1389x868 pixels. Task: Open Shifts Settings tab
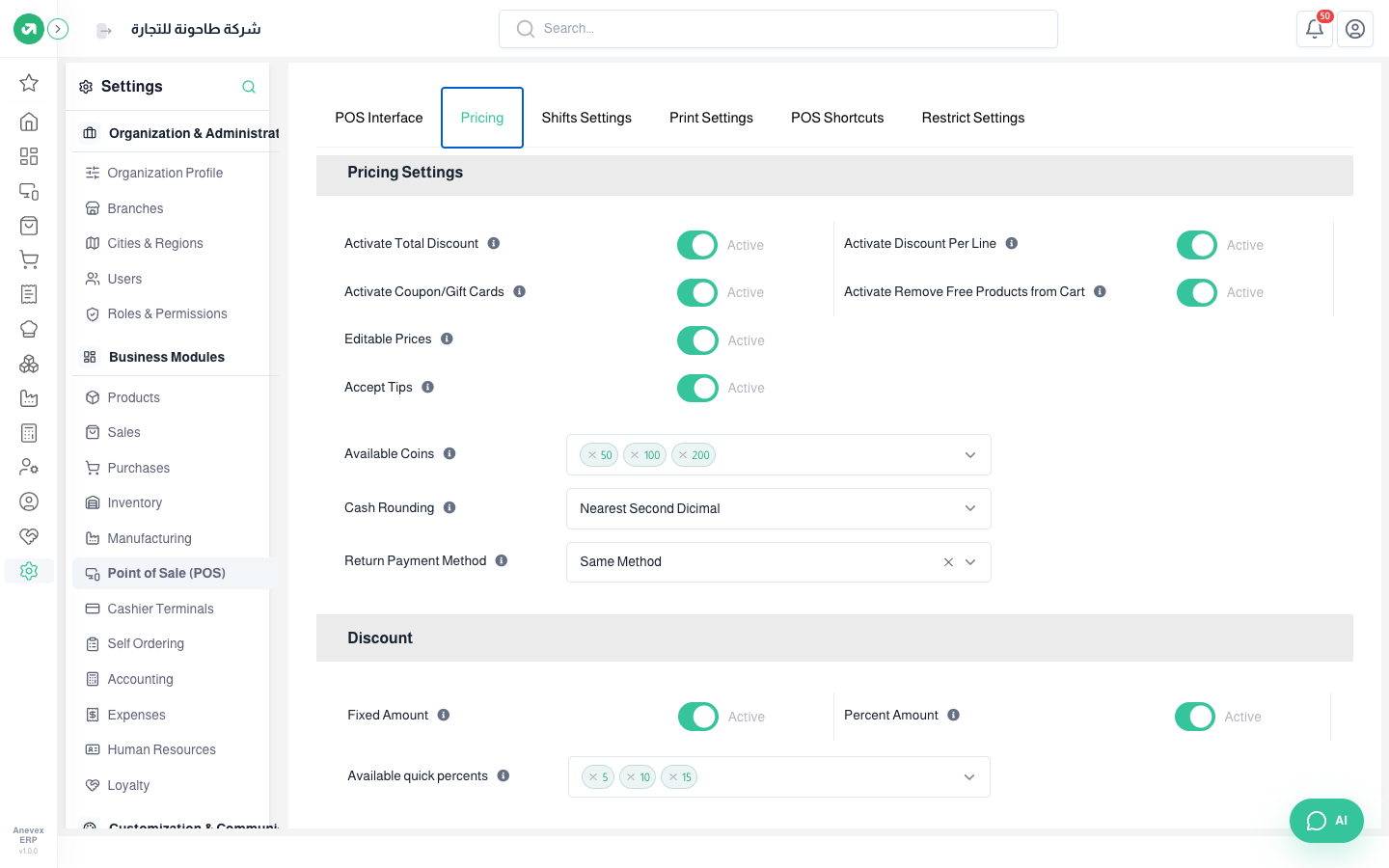click(586, 118)
